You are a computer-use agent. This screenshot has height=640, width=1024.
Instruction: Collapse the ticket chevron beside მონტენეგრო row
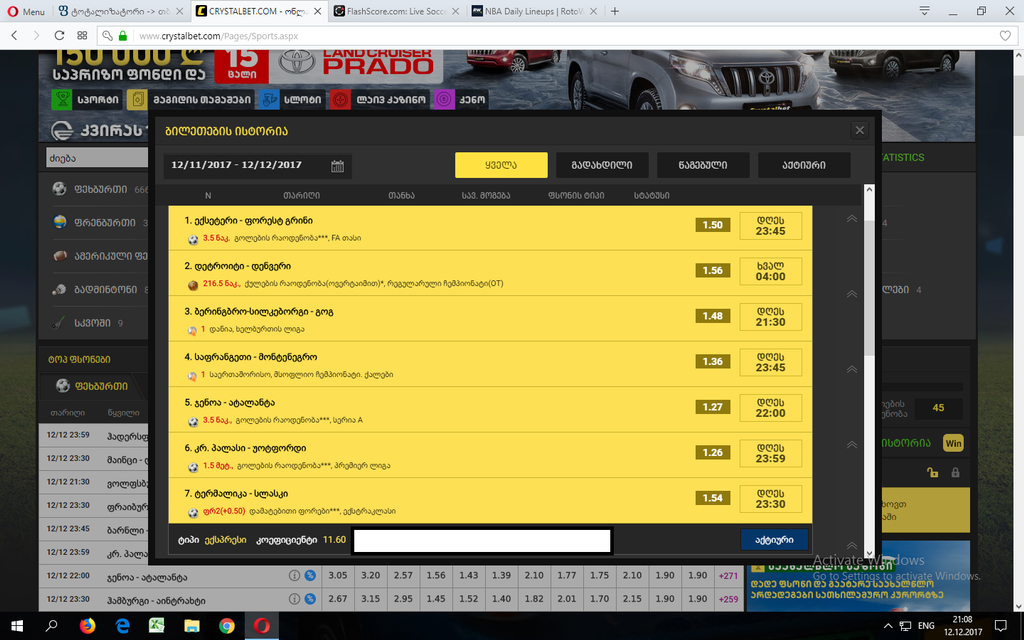[x=852, y=369]
